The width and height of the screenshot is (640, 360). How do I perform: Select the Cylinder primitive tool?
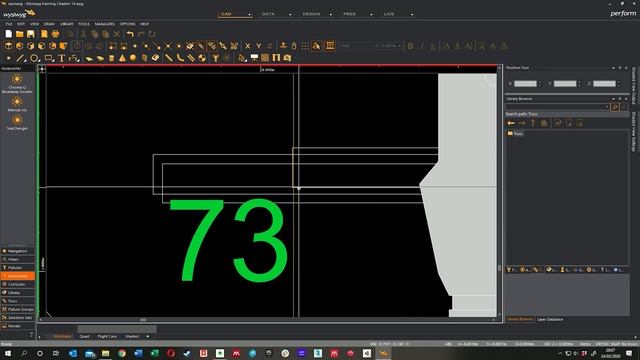pos(111,58)
